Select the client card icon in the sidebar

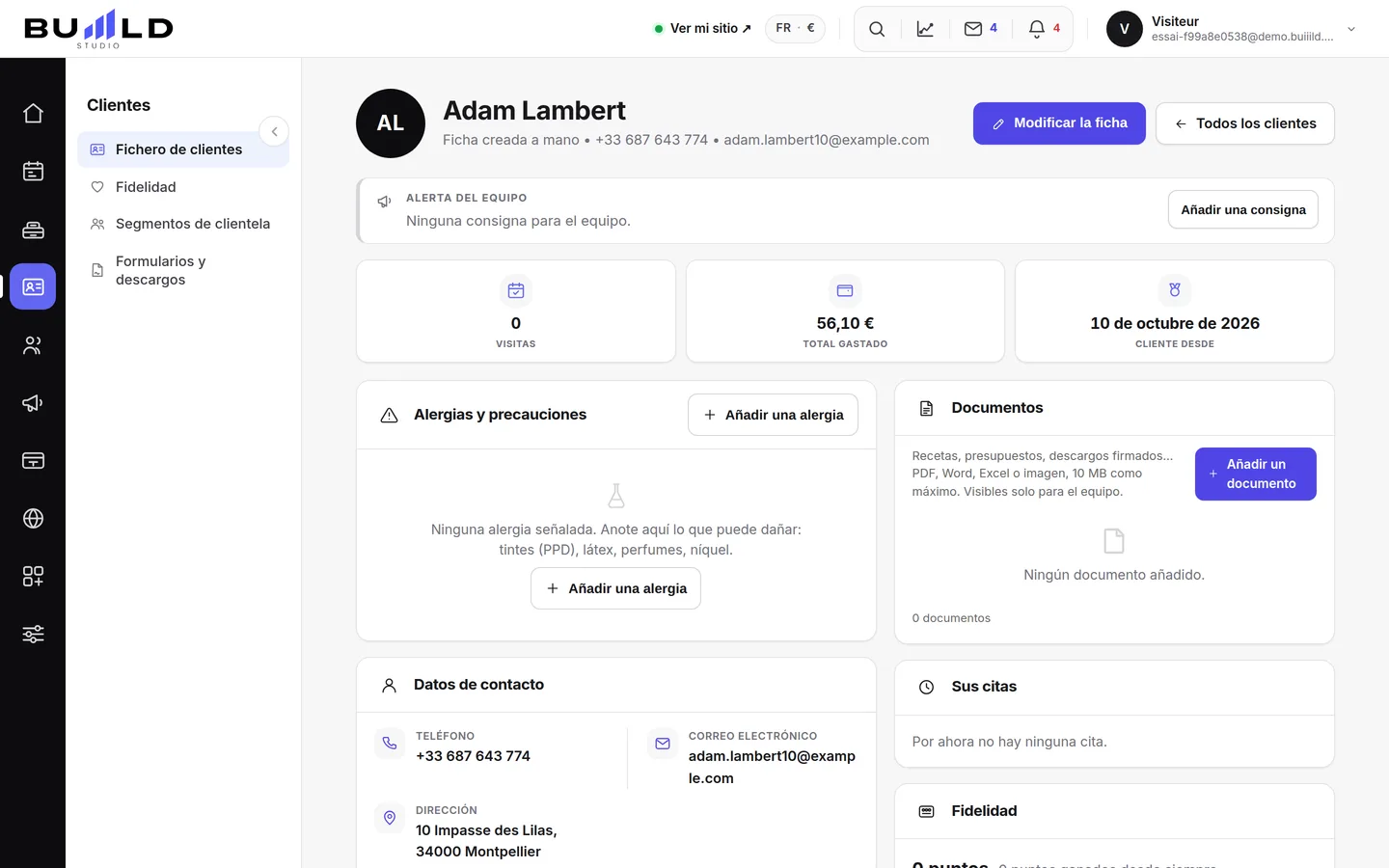click(x=33, y=286)
